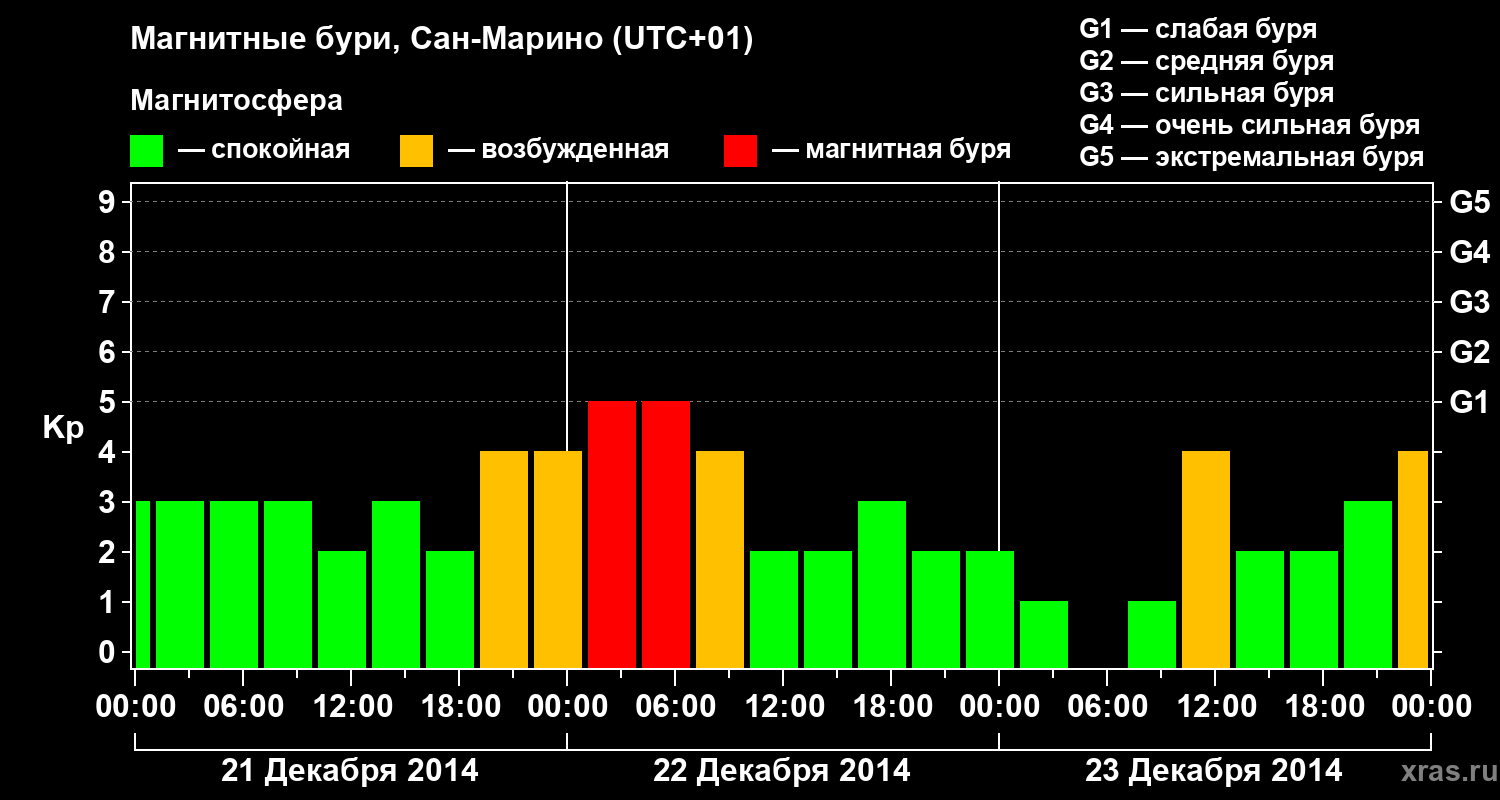This screenshot has height=800, width=1500.
Task: Click the green Kp 3 bar at 18:00 on 22 December
Action: coord(882,584)
